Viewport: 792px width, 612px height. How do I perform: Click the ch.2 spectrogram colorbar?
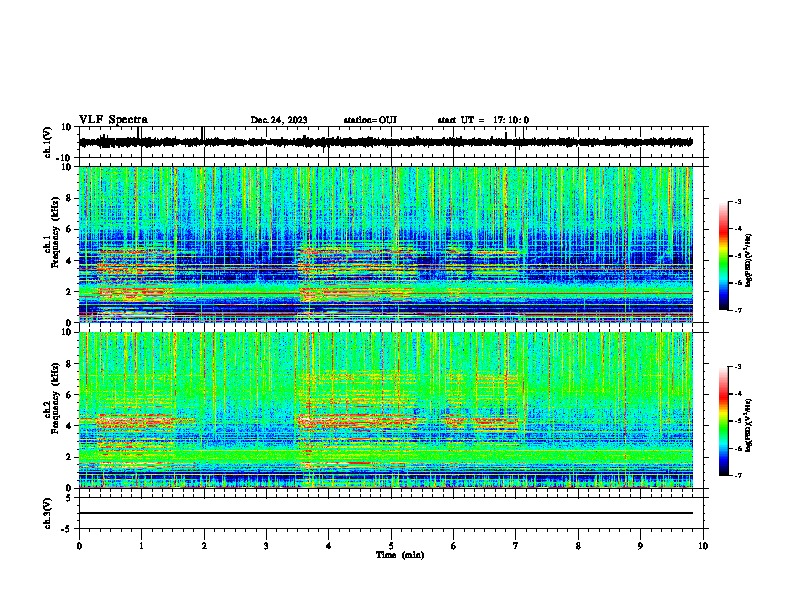[x=724, y=421]
